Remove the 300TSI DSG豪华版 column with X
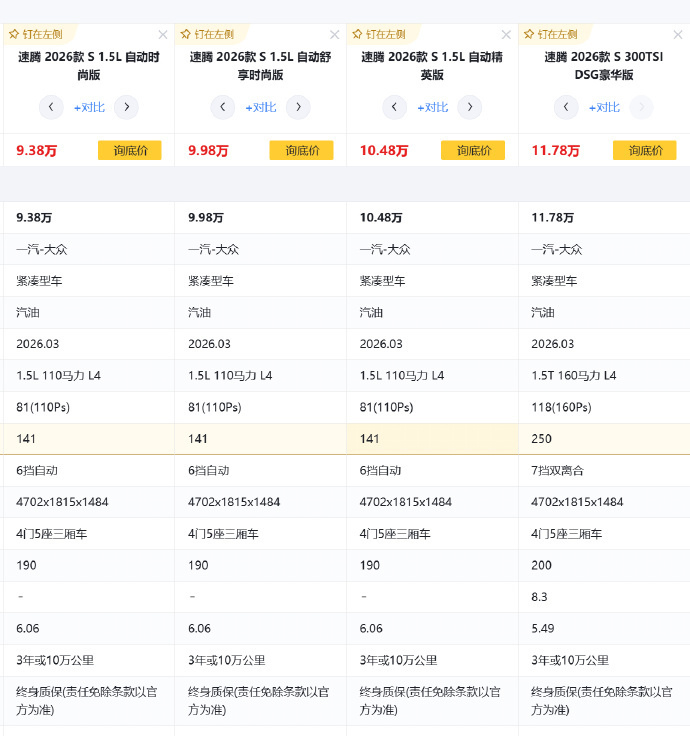 678,35
